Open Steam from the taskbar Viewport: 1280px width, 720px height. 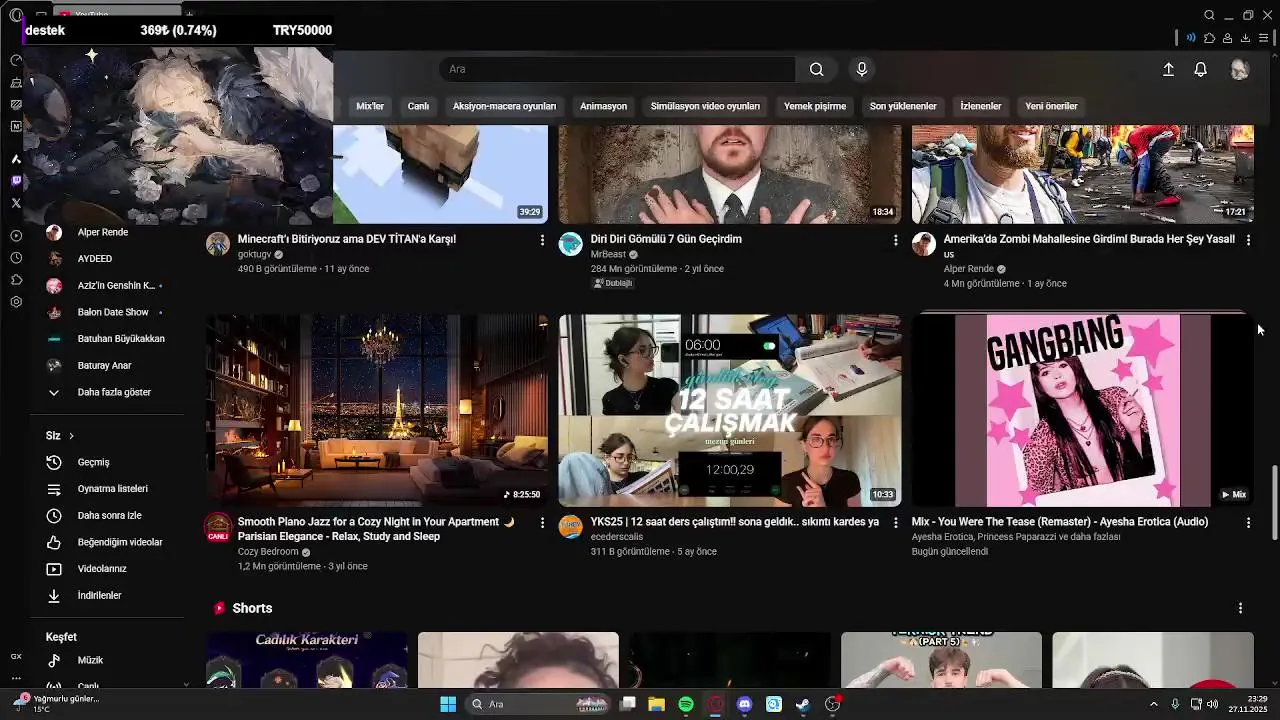coord(802,704)
